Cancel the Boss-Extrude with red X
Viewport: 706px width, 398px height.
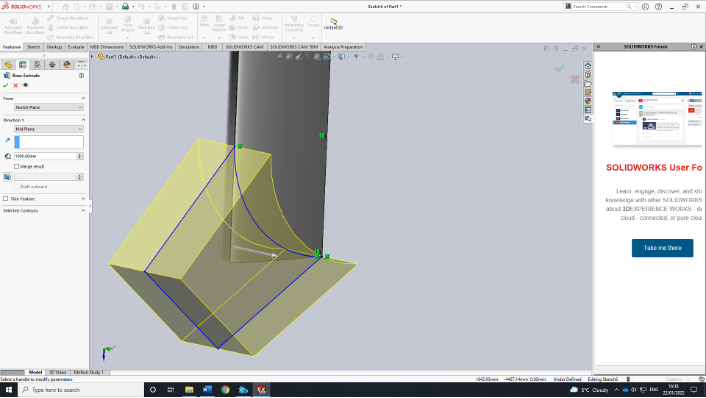click(x=16, y=85)
